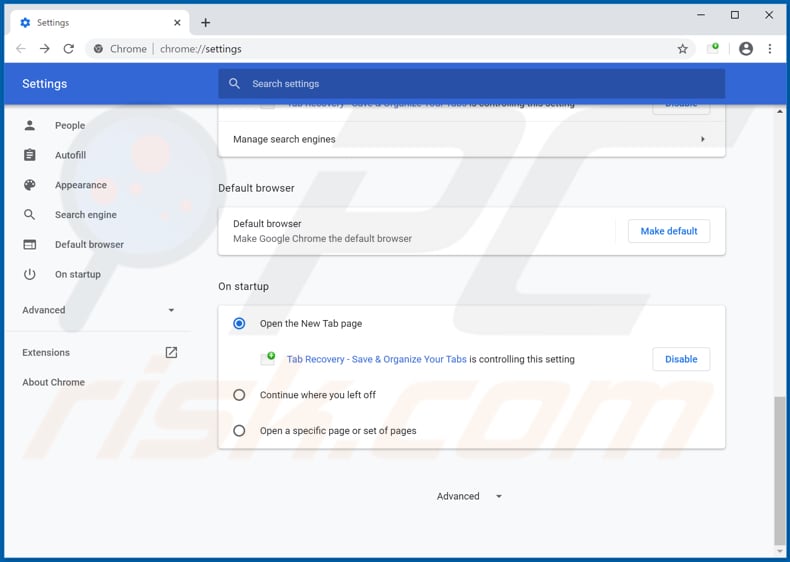Screen dimensions: 790x562
Task: Open Manage search engines chevron
Action: [703, 139]
